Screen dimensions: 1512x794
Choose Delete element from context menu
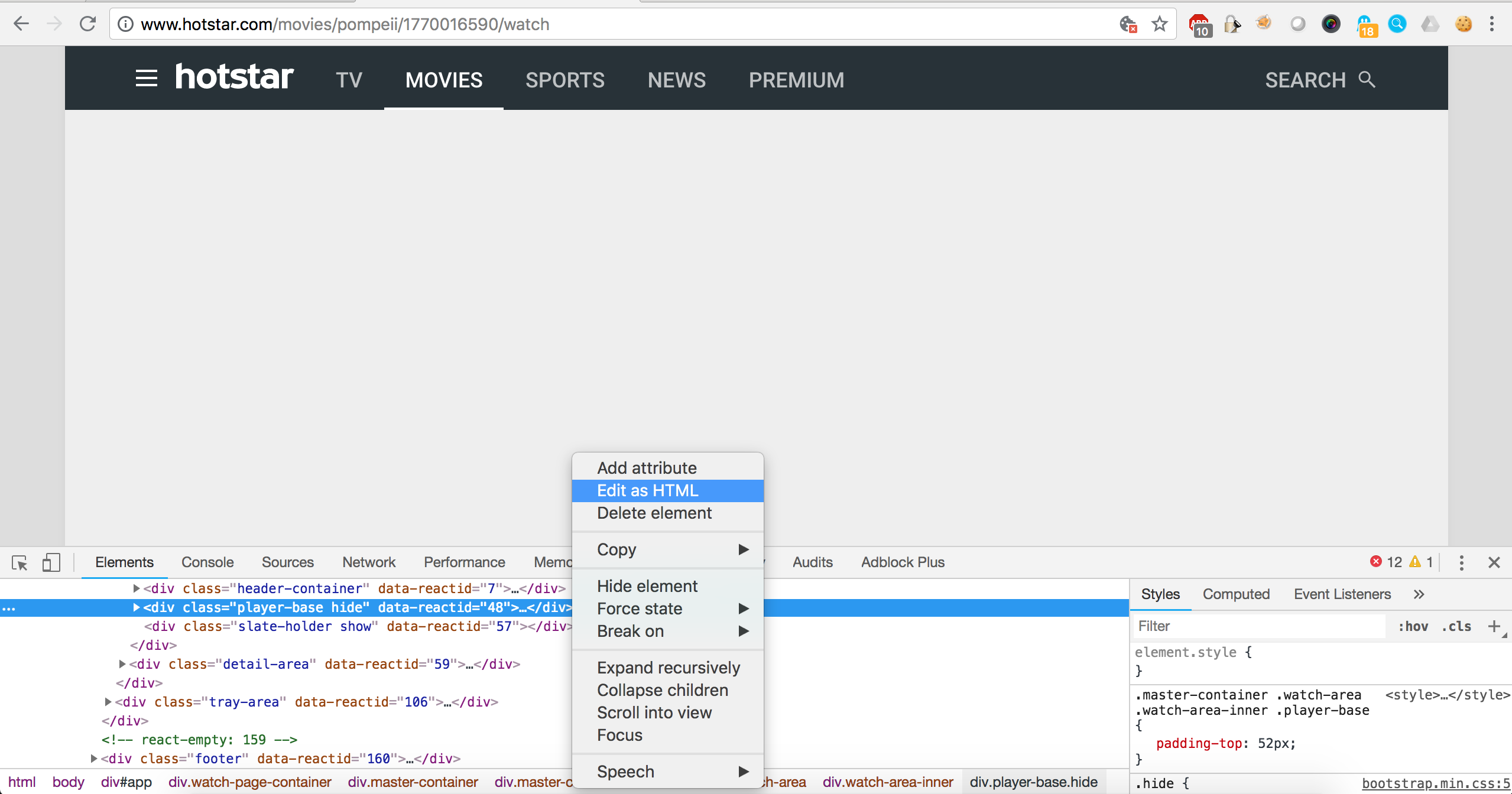pyautogui.click(x=668, y=513)
